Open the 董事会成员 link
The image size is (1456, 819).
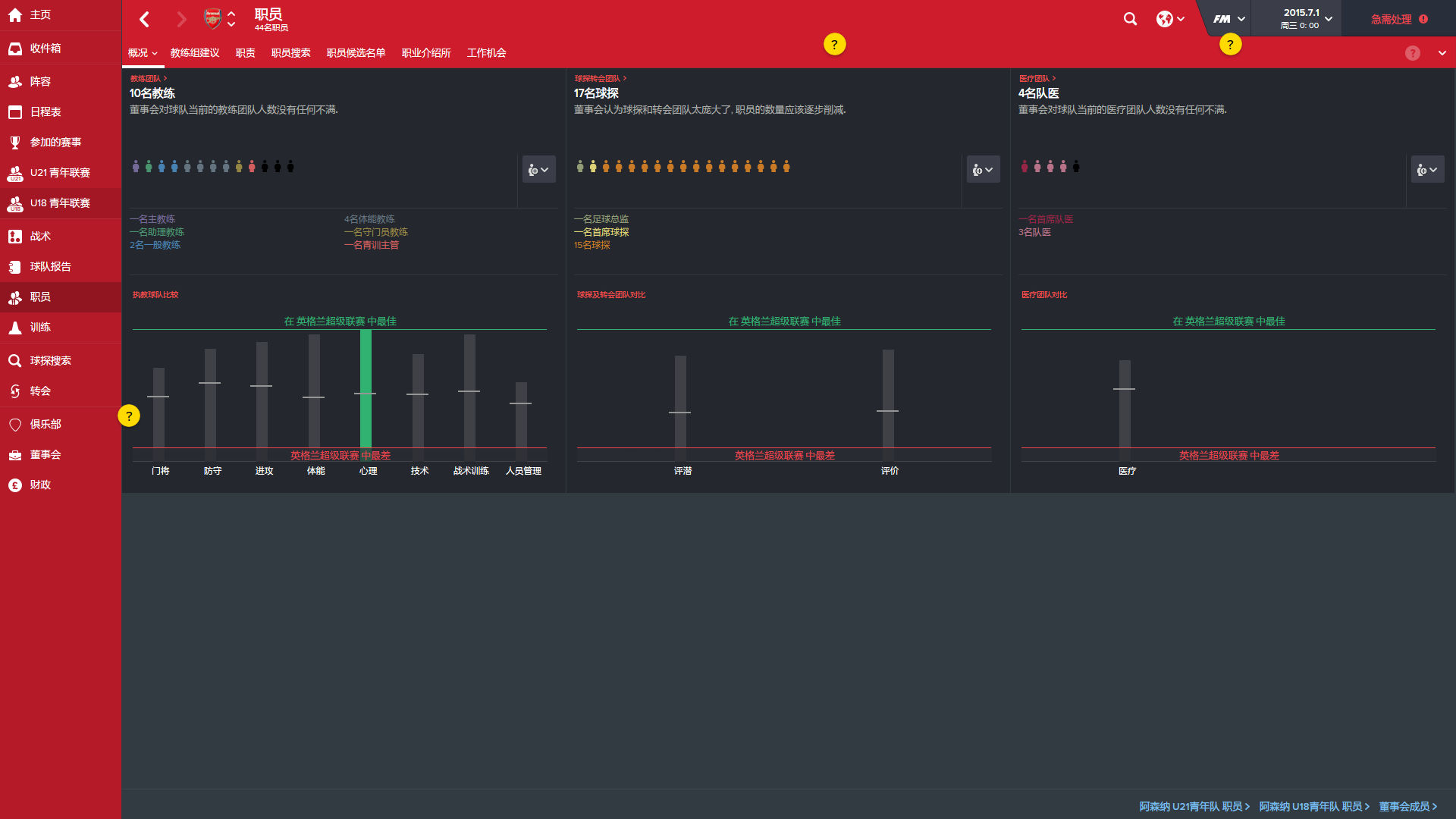(x=1407, y=806)
